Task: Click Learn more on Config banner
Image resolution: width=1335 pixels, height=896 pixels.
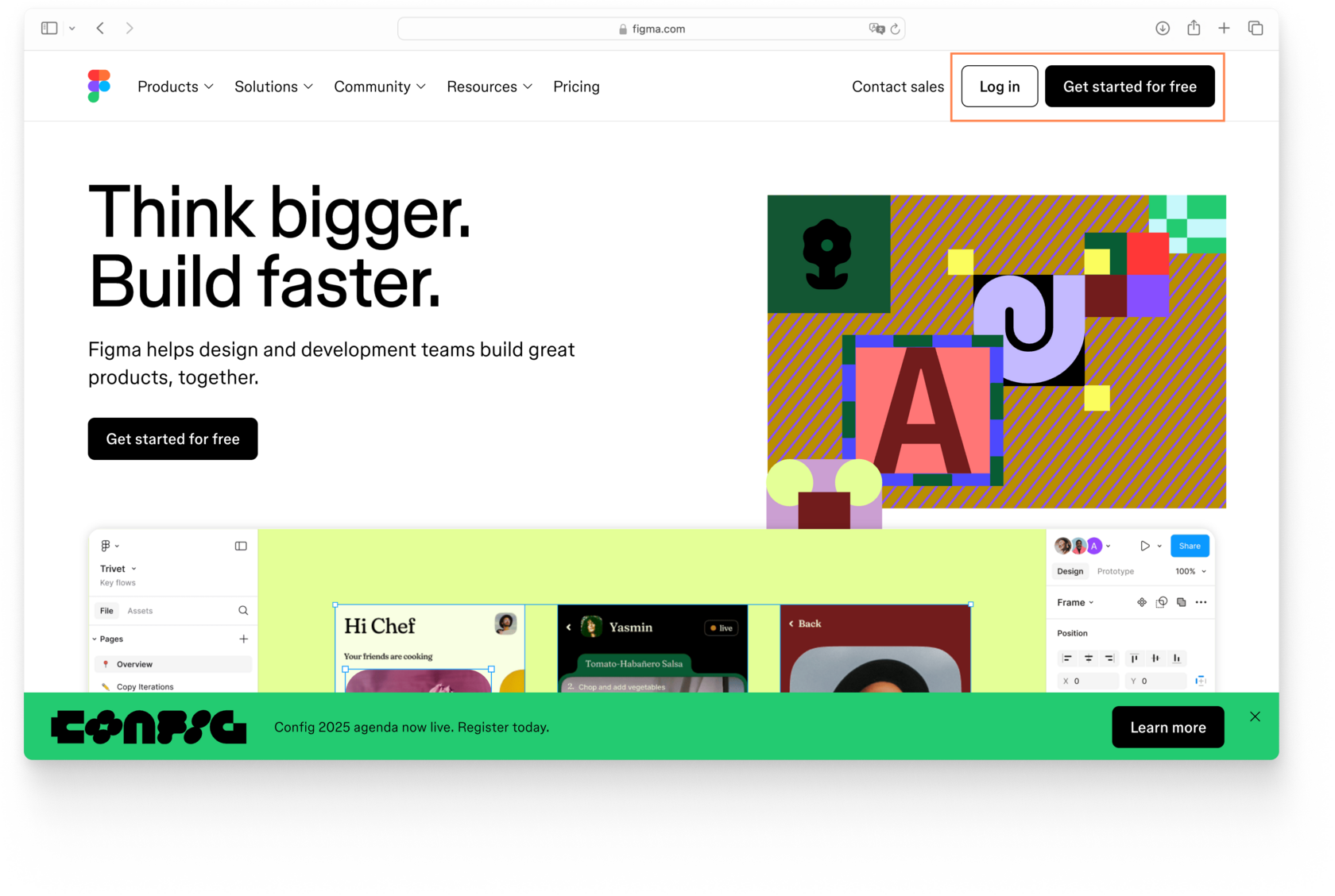Action: (x=1168, y=727)
